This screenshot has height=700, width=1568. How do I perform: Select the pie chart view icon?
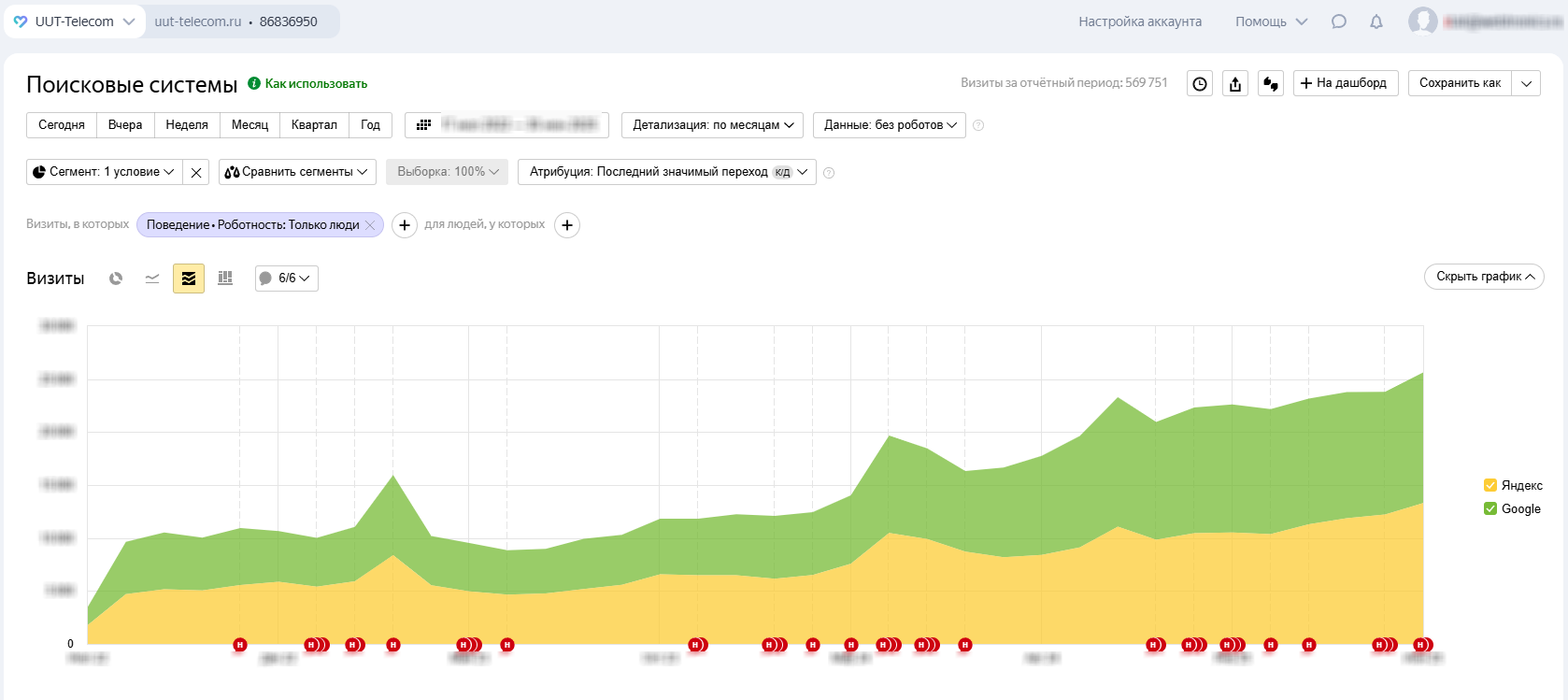click(116, 279)
